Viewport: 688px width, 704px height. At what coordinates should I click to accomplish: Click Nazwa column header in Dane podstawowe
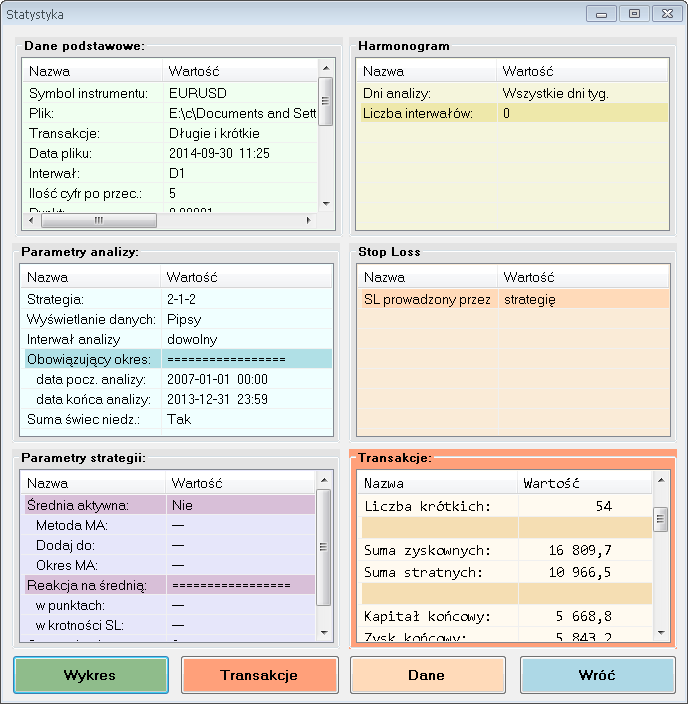coord(93,71)
